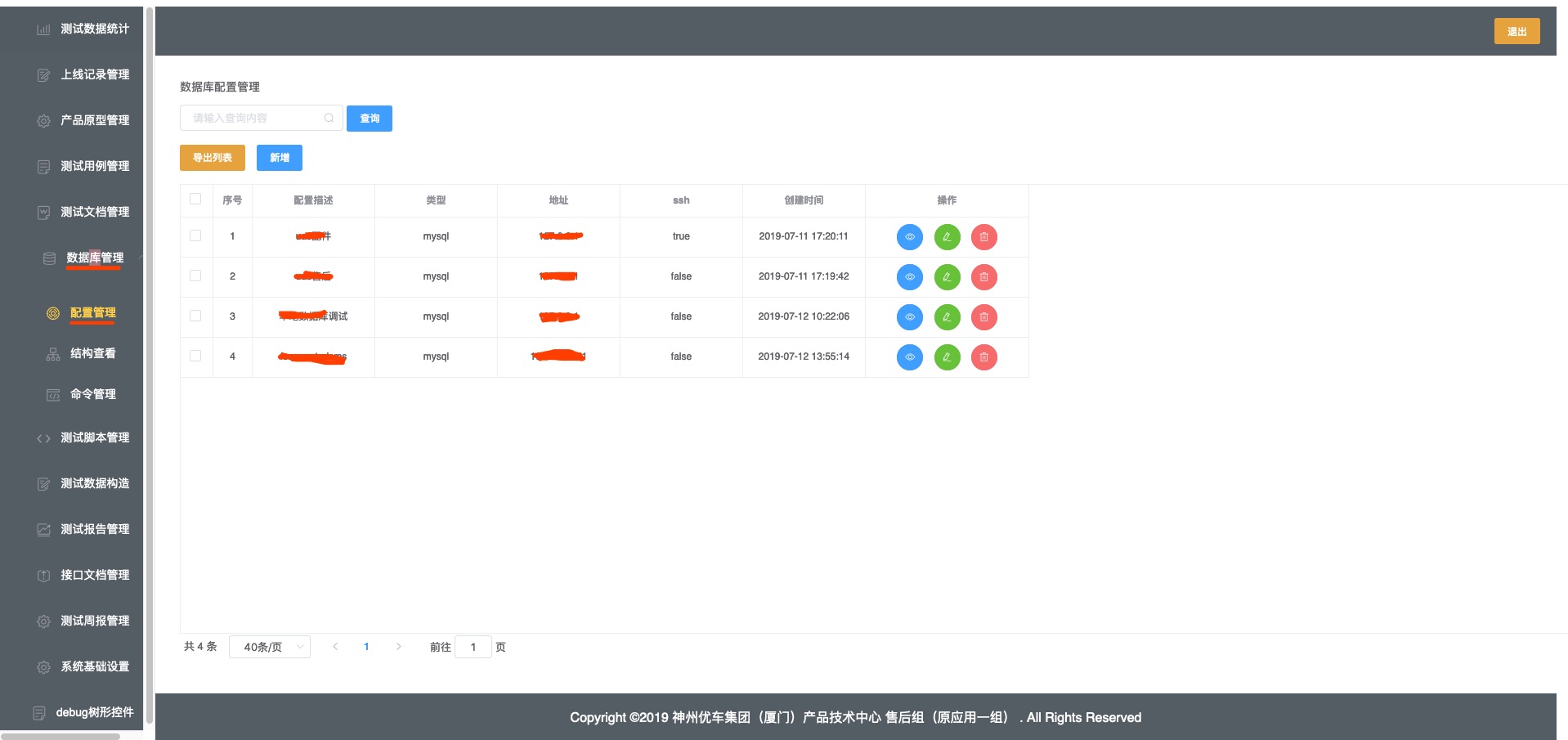
Task: Click the icon next to 测试报告管理
Action: click(43, 530)
